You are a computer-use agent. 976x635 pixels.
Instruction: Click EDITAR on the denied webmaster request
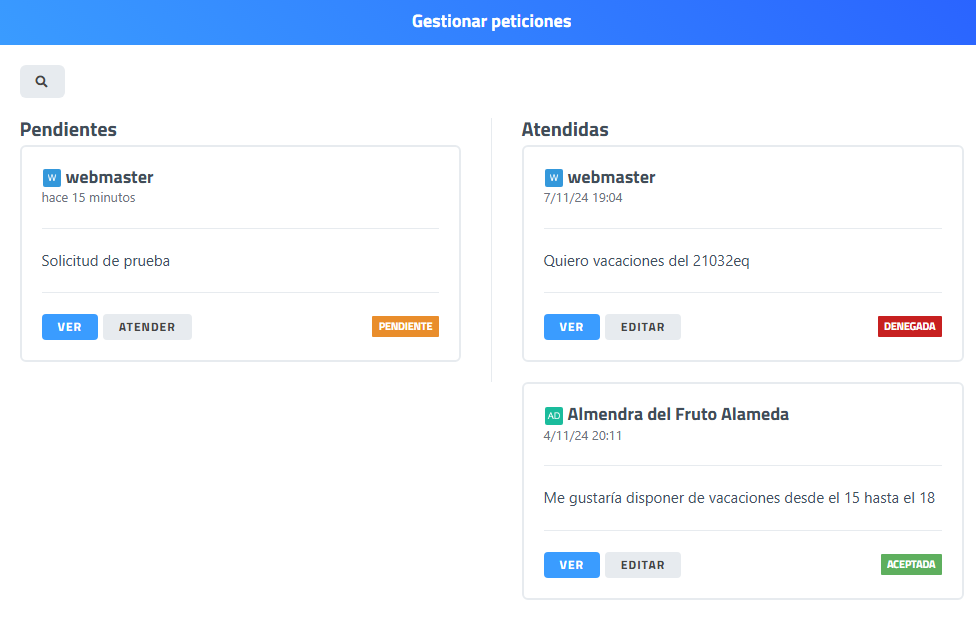point(642,327)
